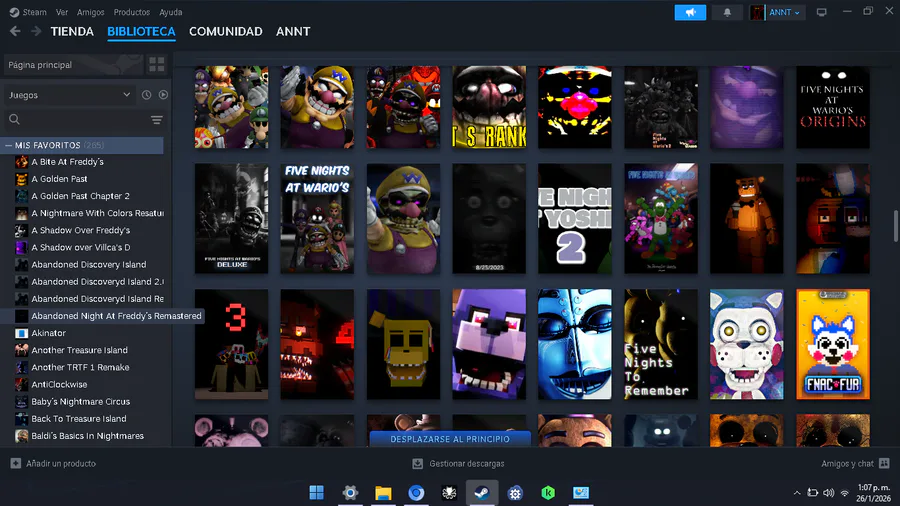Show hidden system tray icons chevron
900x506 pixels.
click(x=797, y=493)
